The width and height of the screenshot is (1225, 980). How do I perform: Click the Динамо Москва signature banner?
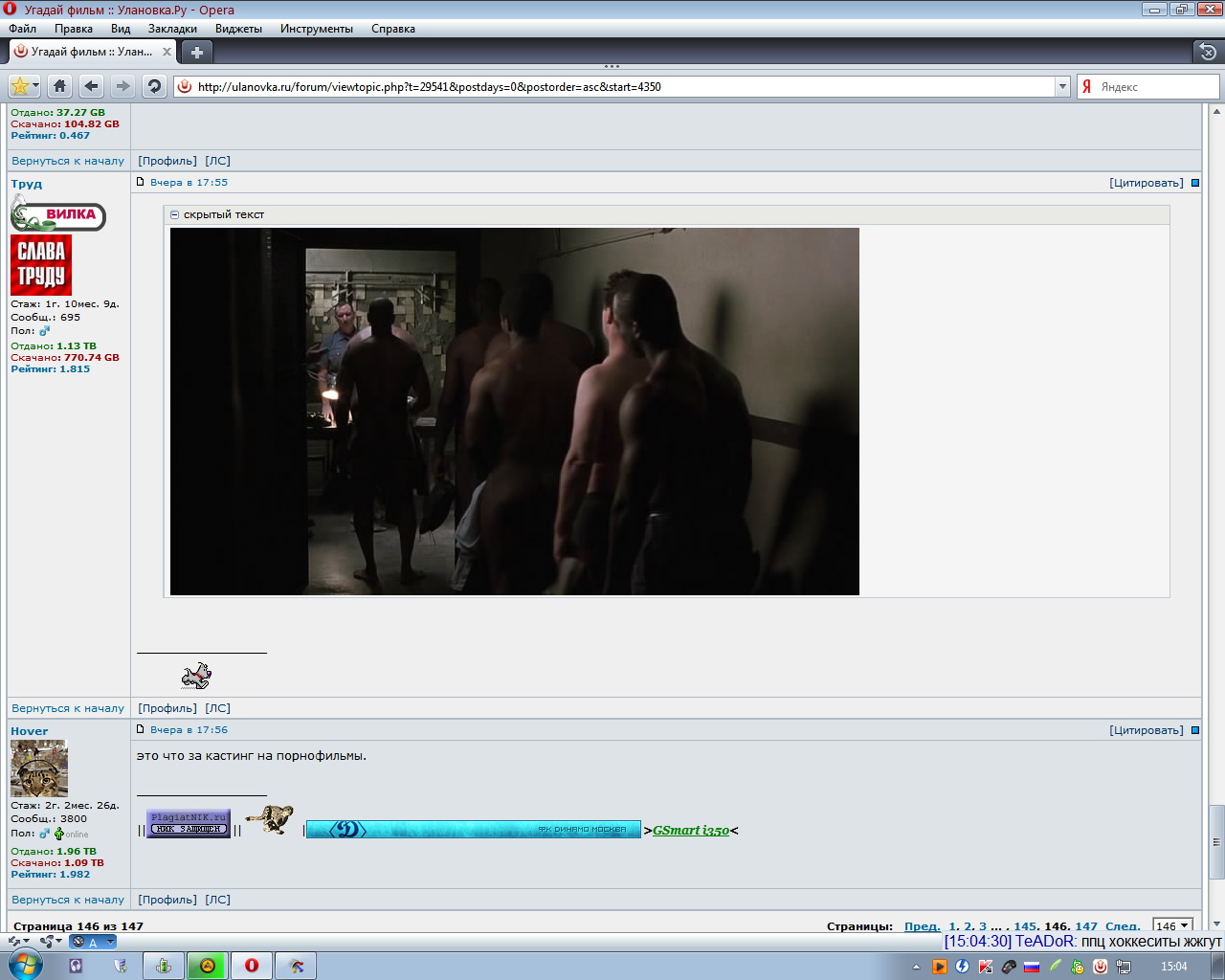tap(474, 830)
